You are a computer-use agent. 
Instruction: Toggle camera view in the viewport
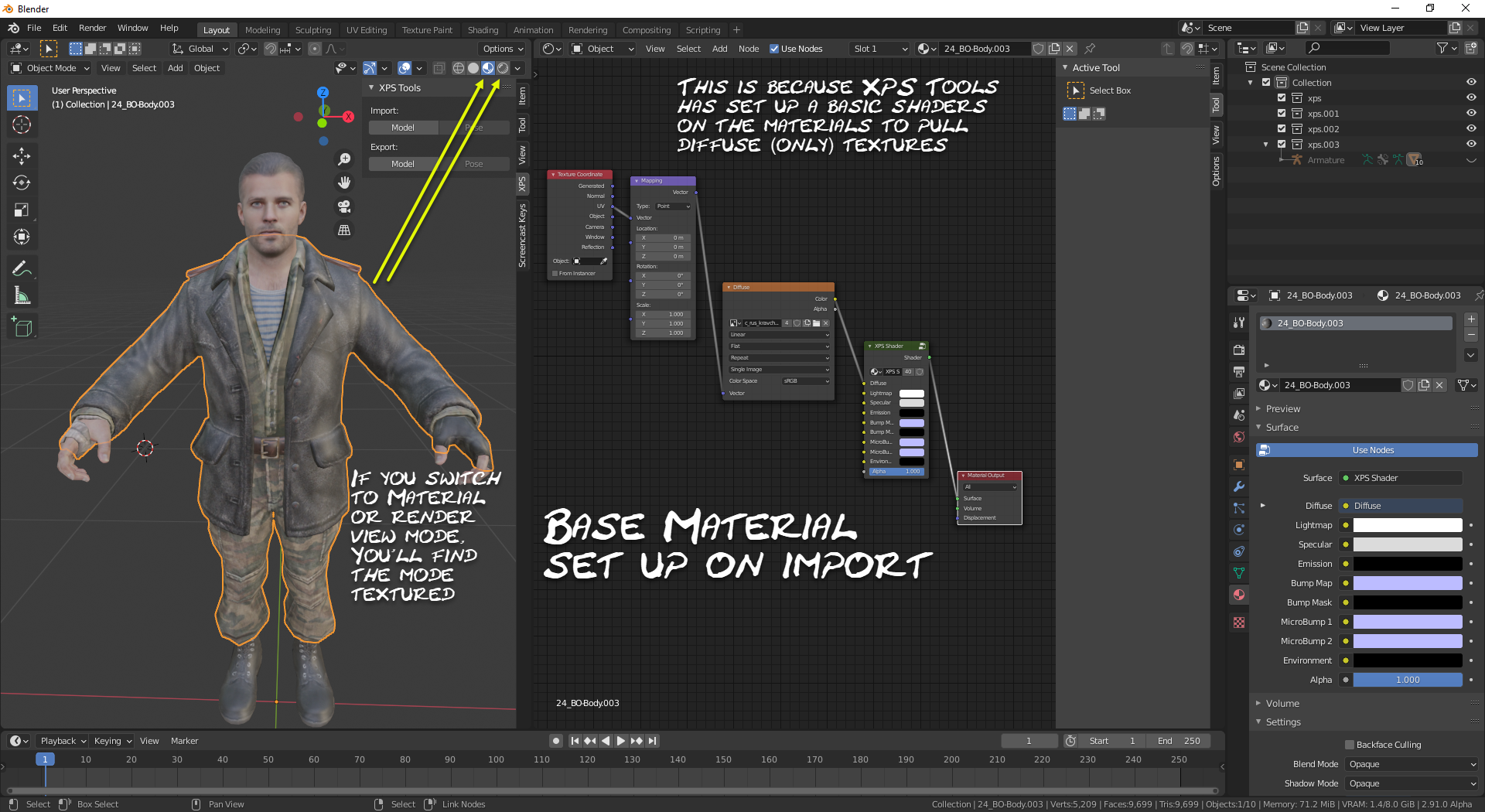coord(344,206)
